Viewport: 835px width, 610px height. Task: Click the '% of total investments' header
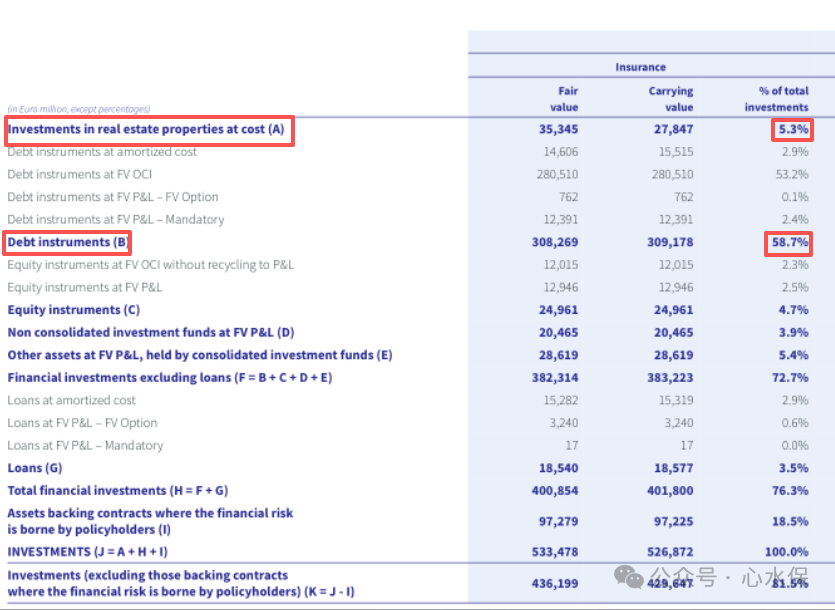776,99
